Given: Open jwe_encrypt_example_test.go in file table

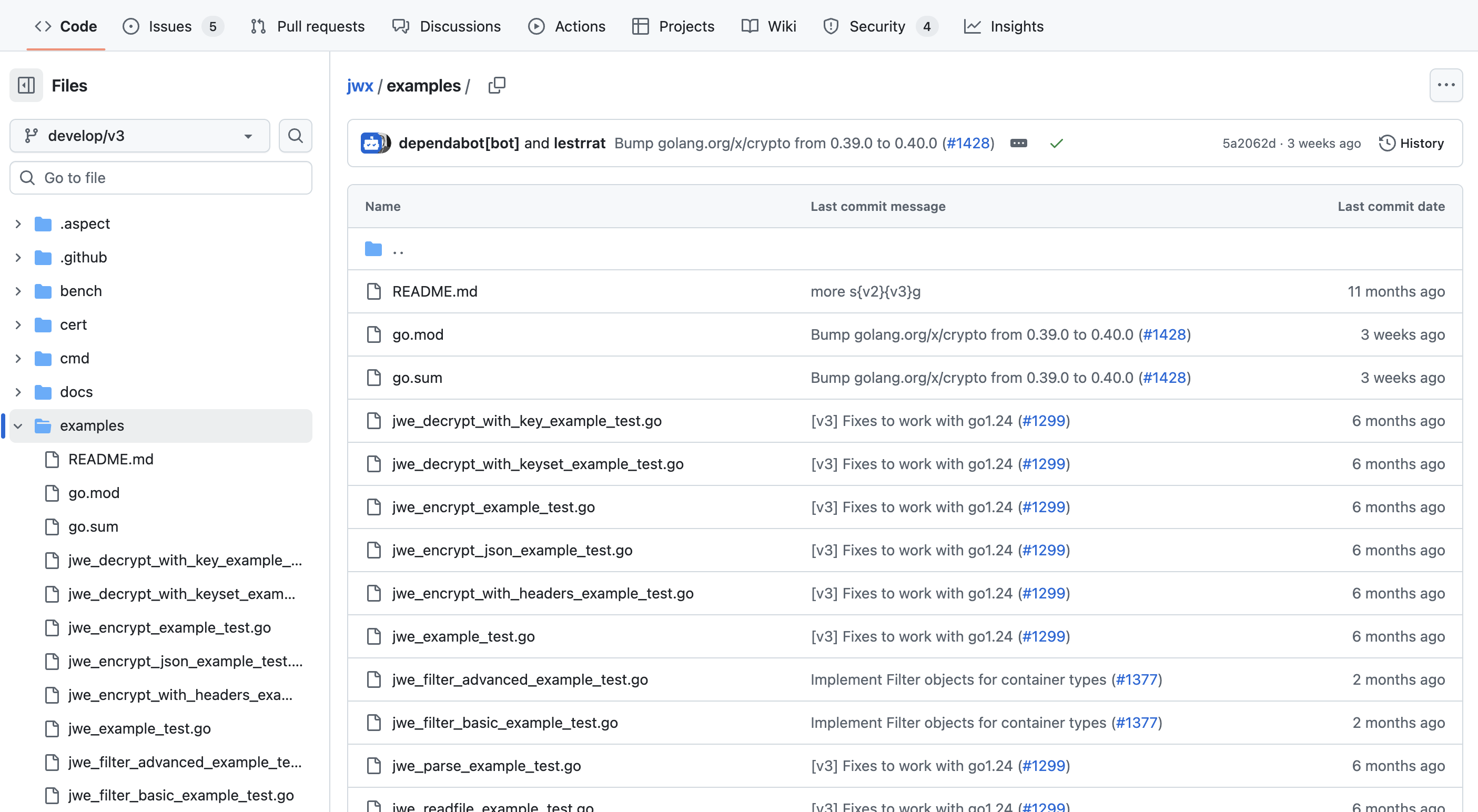Looking at the screenshot, I should coord(493,507).
